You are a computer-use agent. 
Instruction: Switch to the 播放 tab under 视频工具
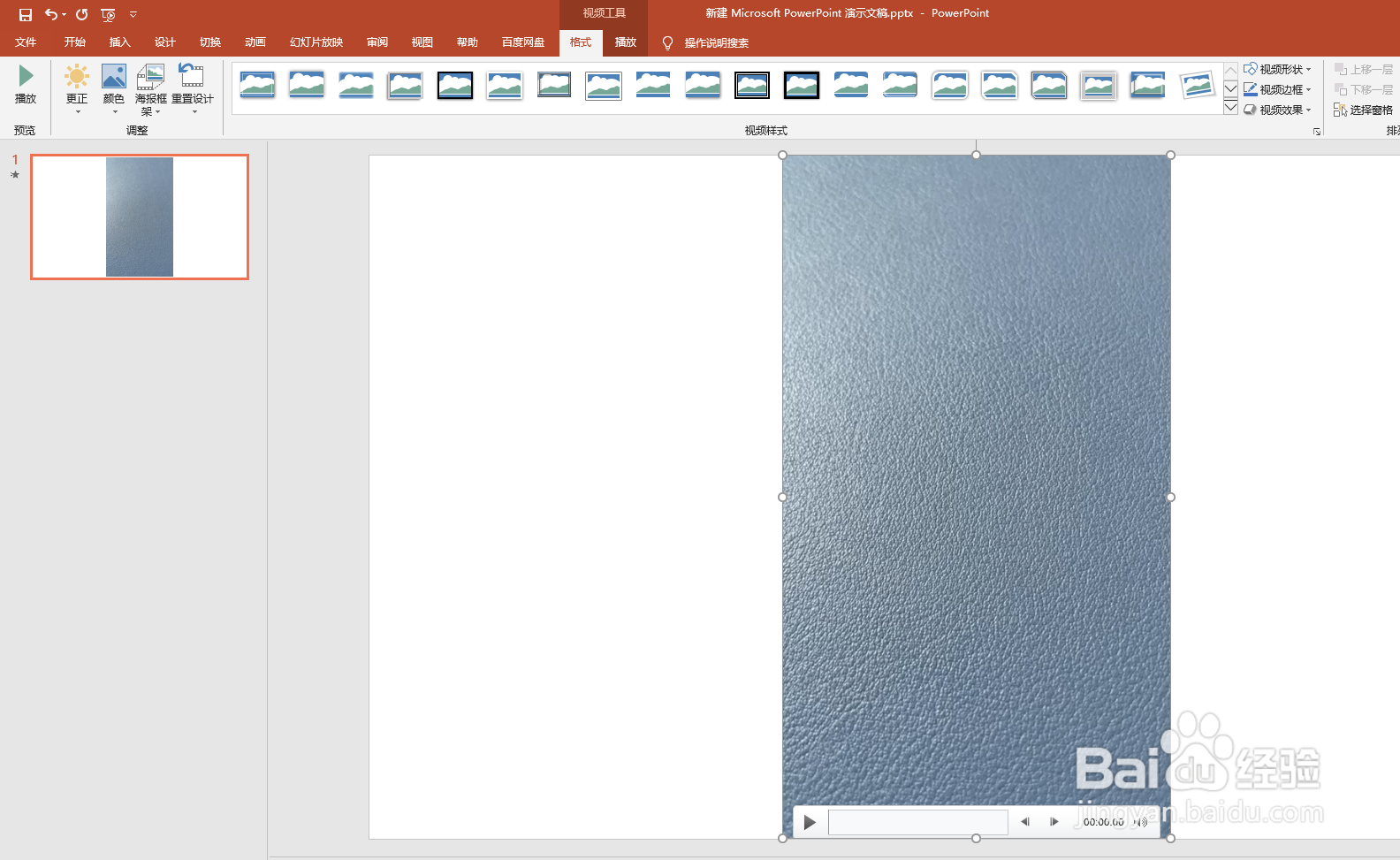(x=626, y=42)
